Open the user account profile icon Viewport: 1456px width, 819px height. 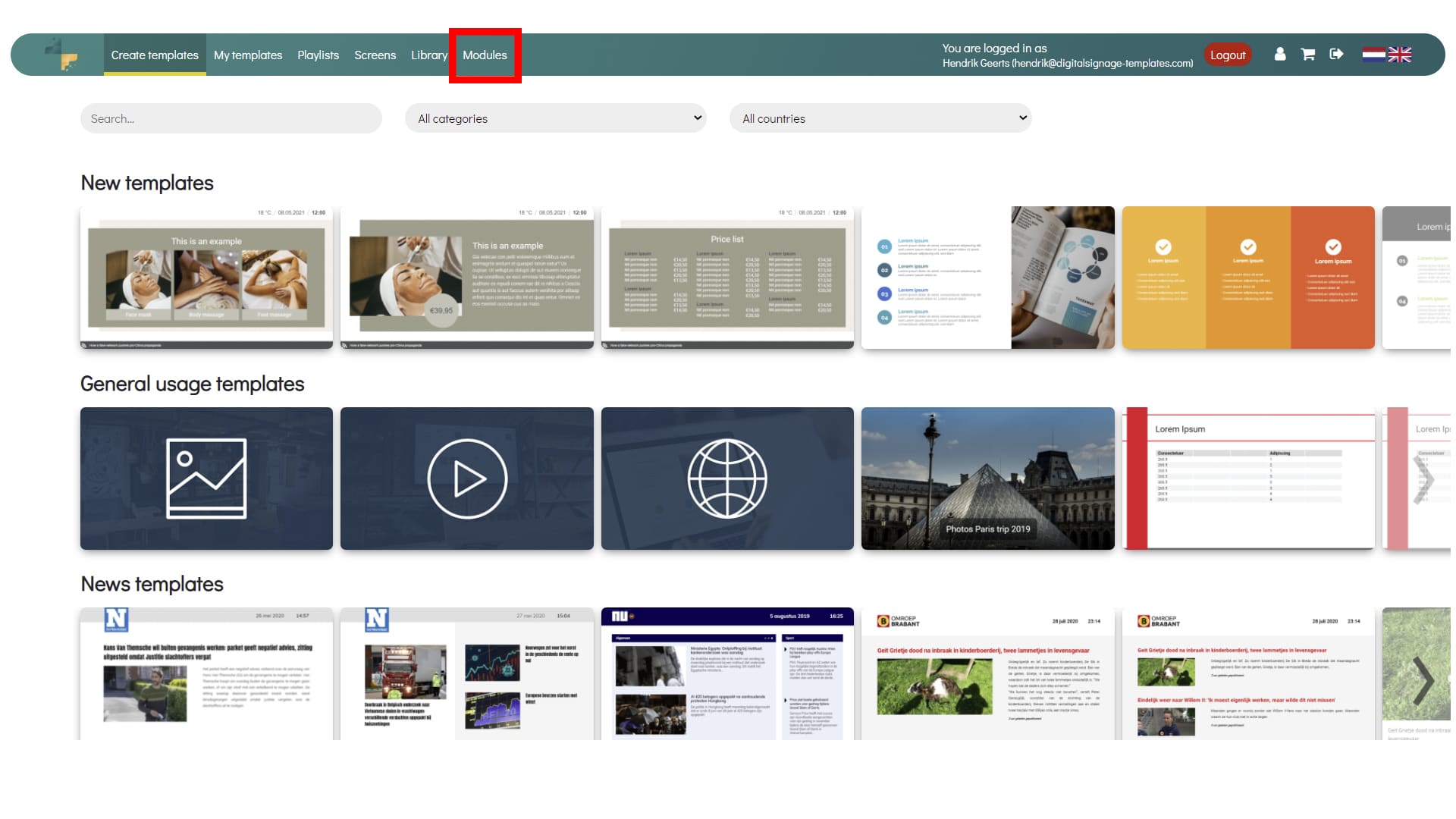coord(1280,55)
